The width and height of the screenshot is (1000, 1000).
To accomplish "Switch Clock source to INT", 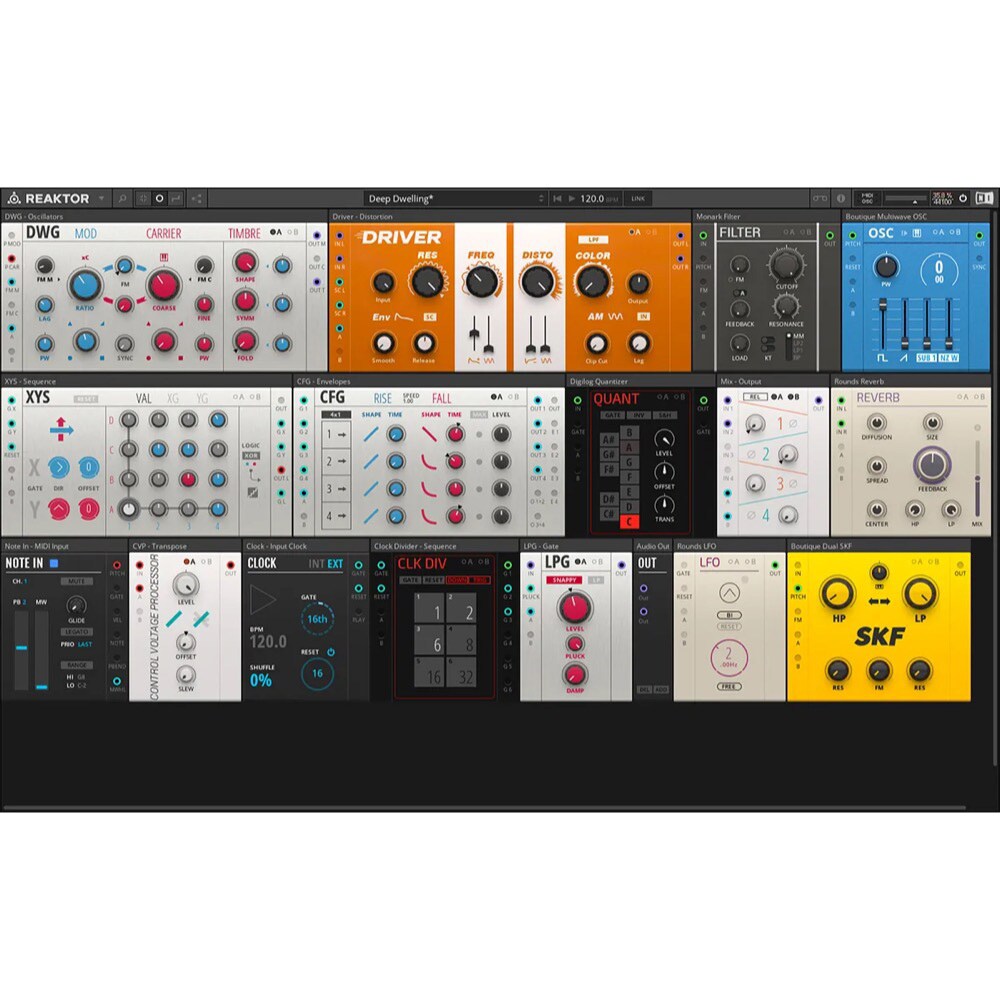I will [316, 564].
